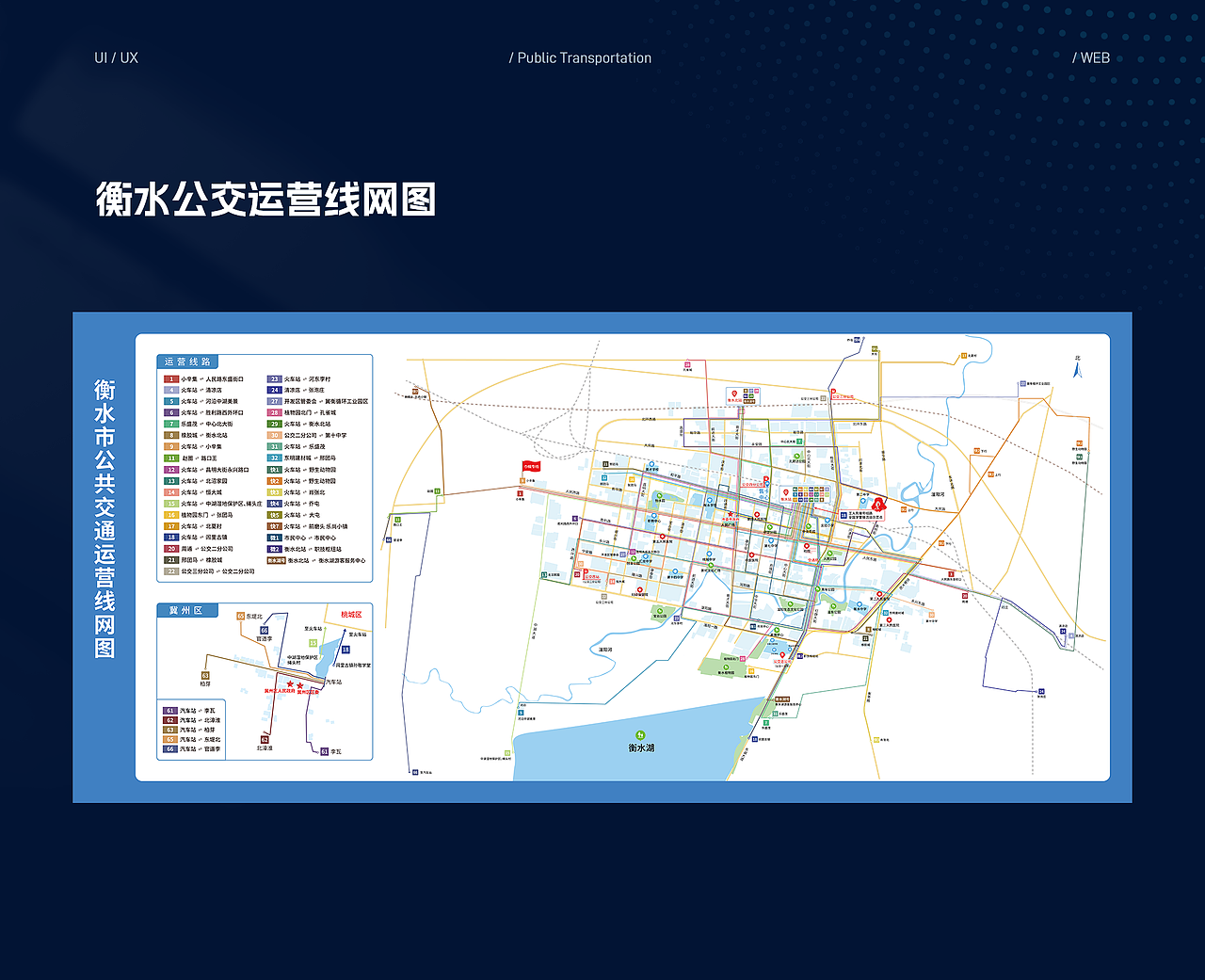Image resolution: width=1205 pixels, height=980 pixels.
Task: Click the route 23 legend badge
Action: (275, 378)
